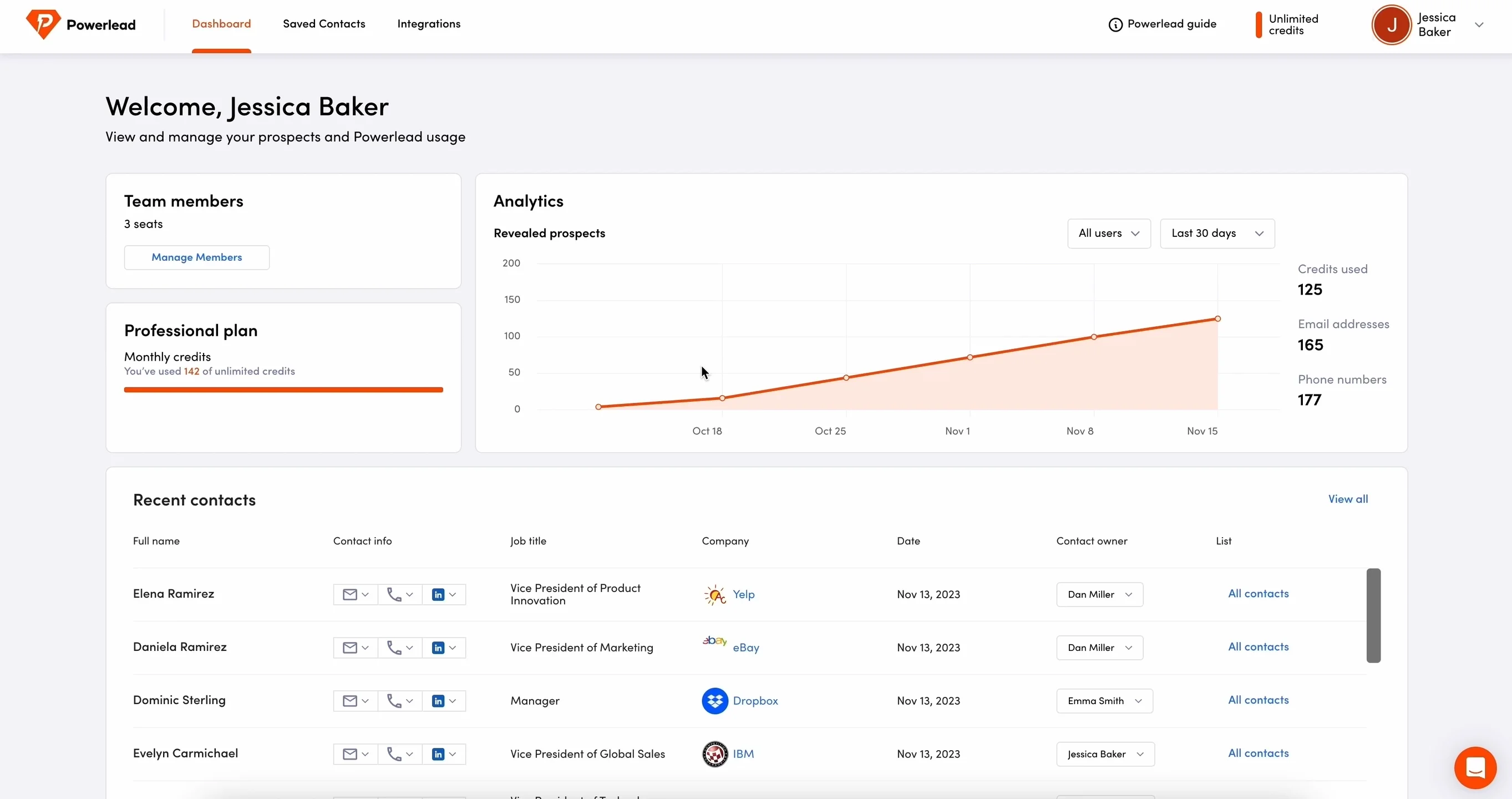Click LinkedIn icon for Dominic Sterling
The image size is (1512, 799).
[x=438, y=701]
